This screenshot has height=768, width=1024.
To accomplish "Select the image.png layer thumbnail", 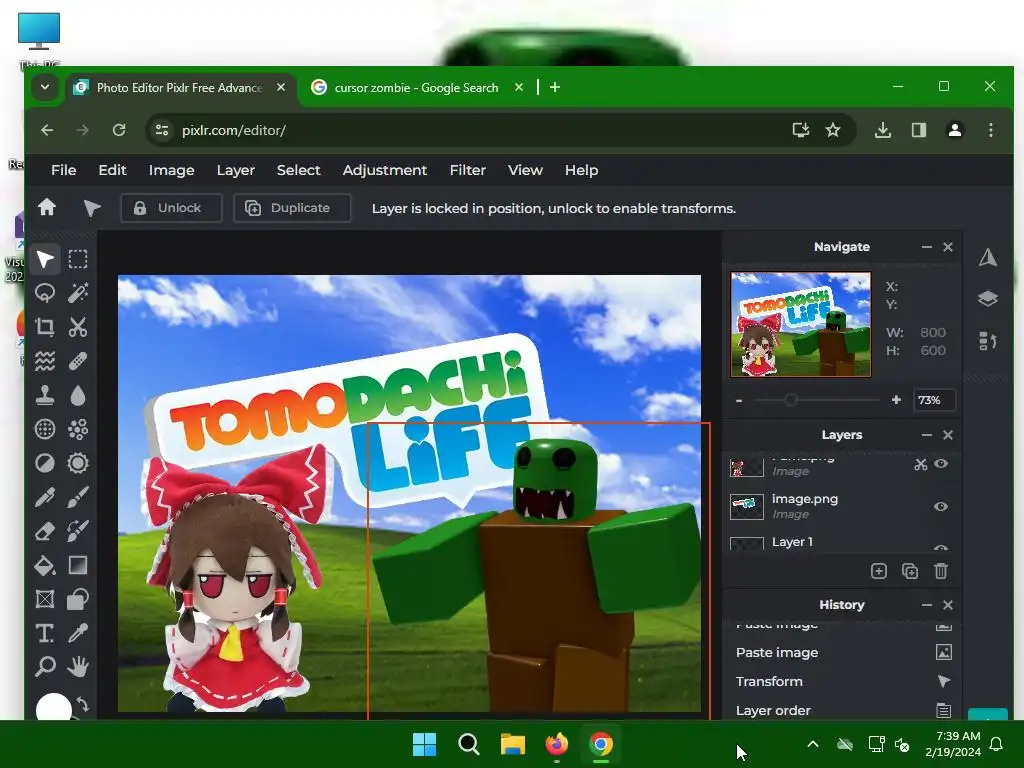I will (x=746, y=506).
